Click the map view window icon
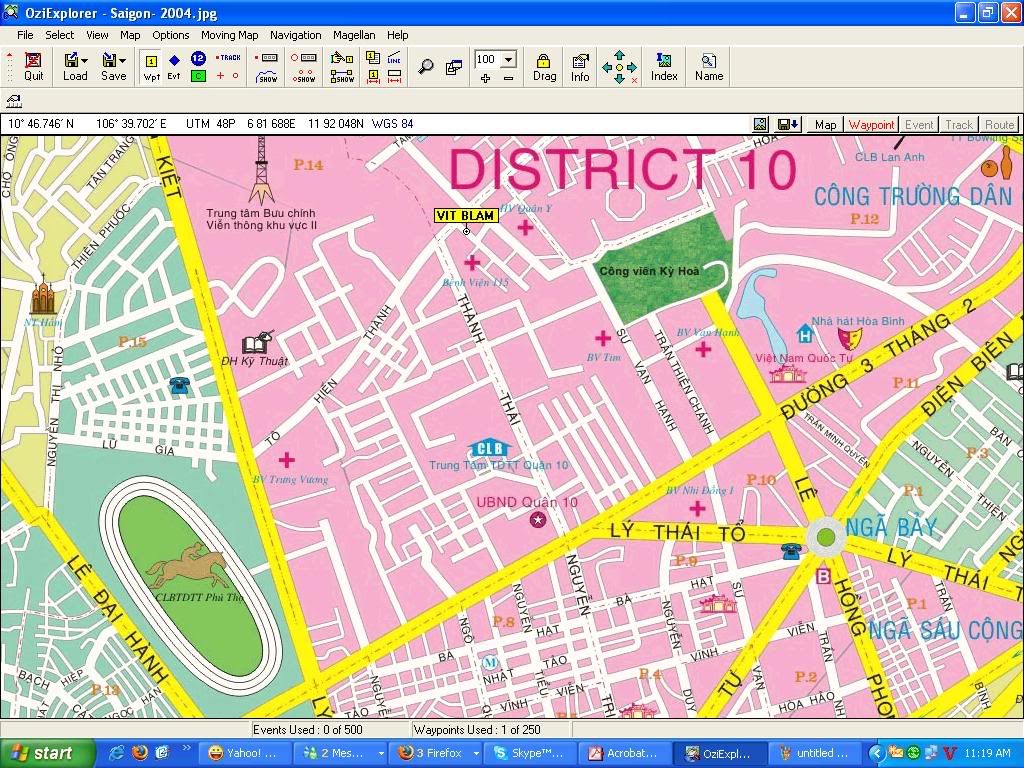Screen dimensions: 1024x768 (x=454, y=67)
